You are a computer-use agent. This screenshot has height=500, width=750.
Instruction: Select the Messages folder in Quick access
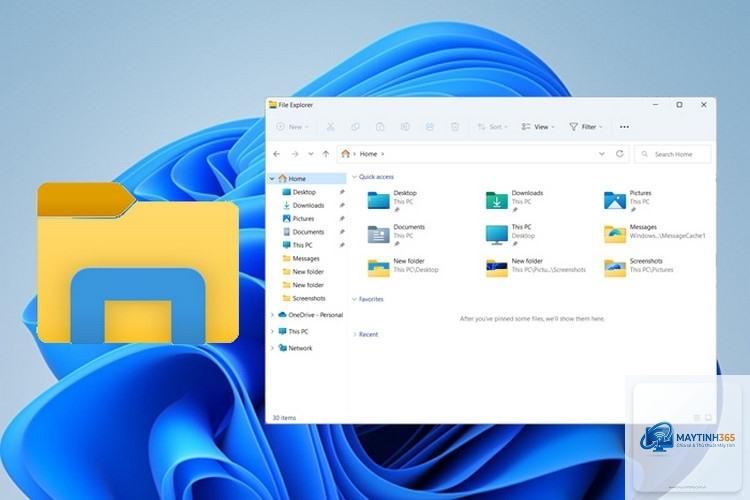654,233
